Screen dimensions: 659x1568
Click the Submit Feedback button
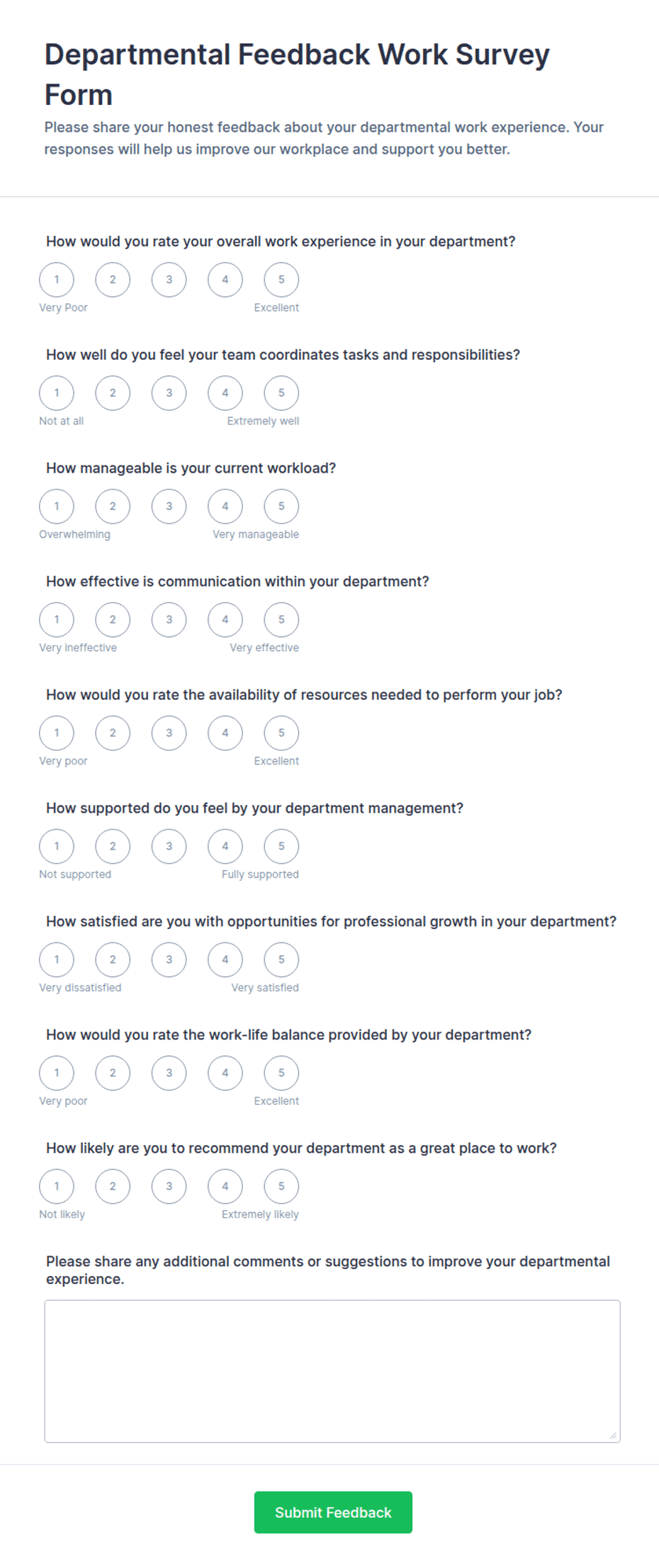(333, 1512)
